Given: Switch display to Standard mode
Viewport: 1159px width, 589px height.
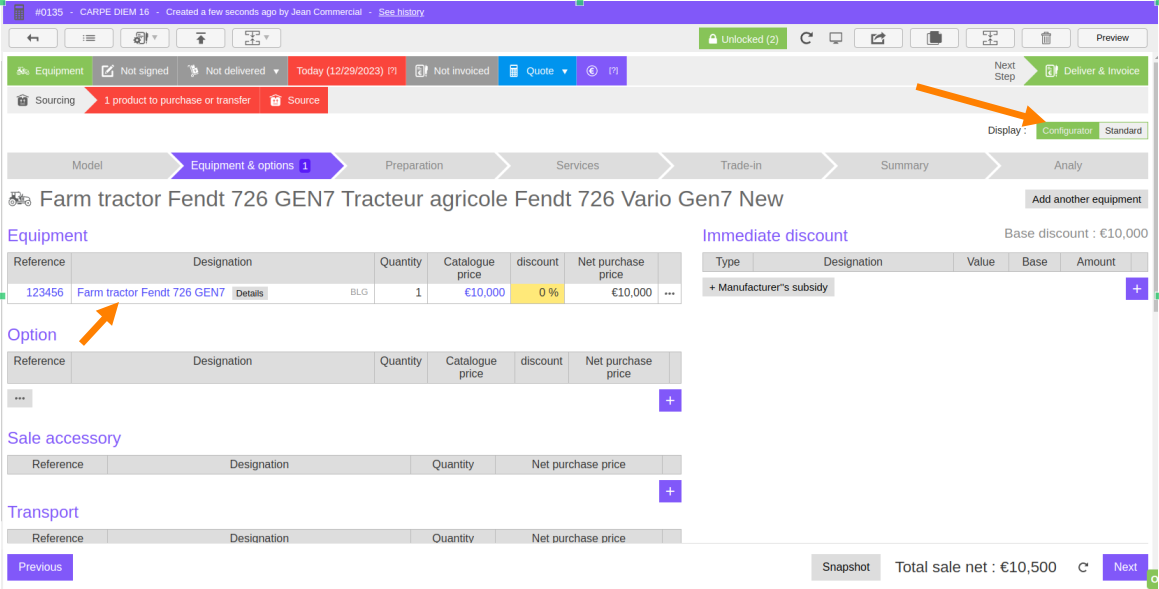Looking at the screenshot, I should 1124,131.
